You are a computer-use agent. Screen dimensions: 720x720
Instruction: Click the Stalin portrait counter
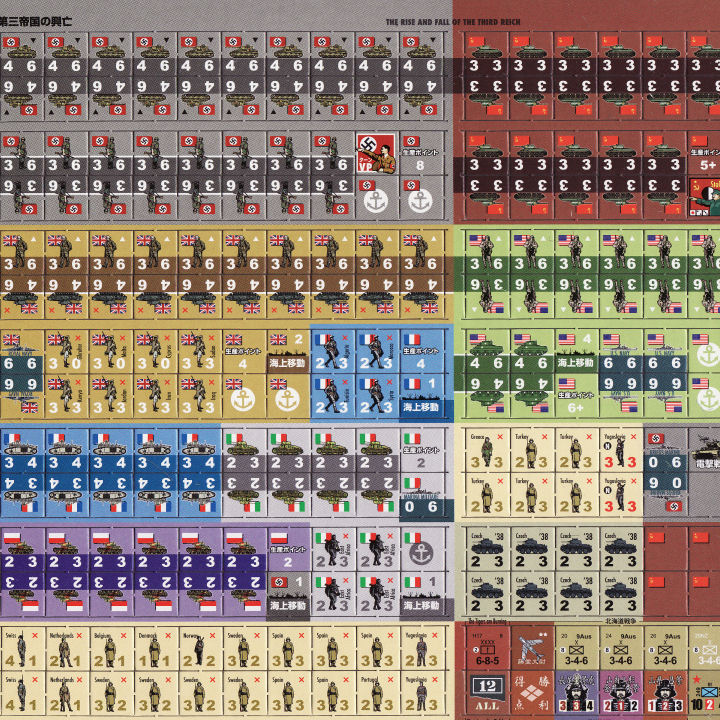click(705, 197)
